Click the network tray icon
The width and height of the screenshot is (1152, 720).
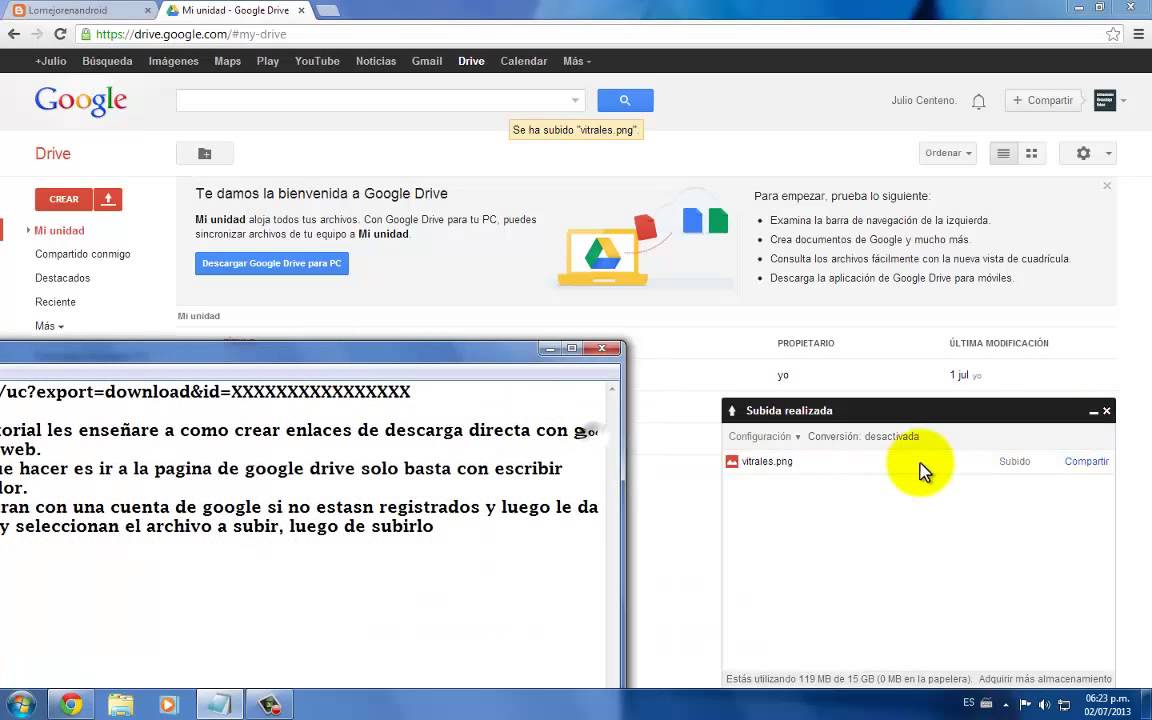pos(1064,705)
